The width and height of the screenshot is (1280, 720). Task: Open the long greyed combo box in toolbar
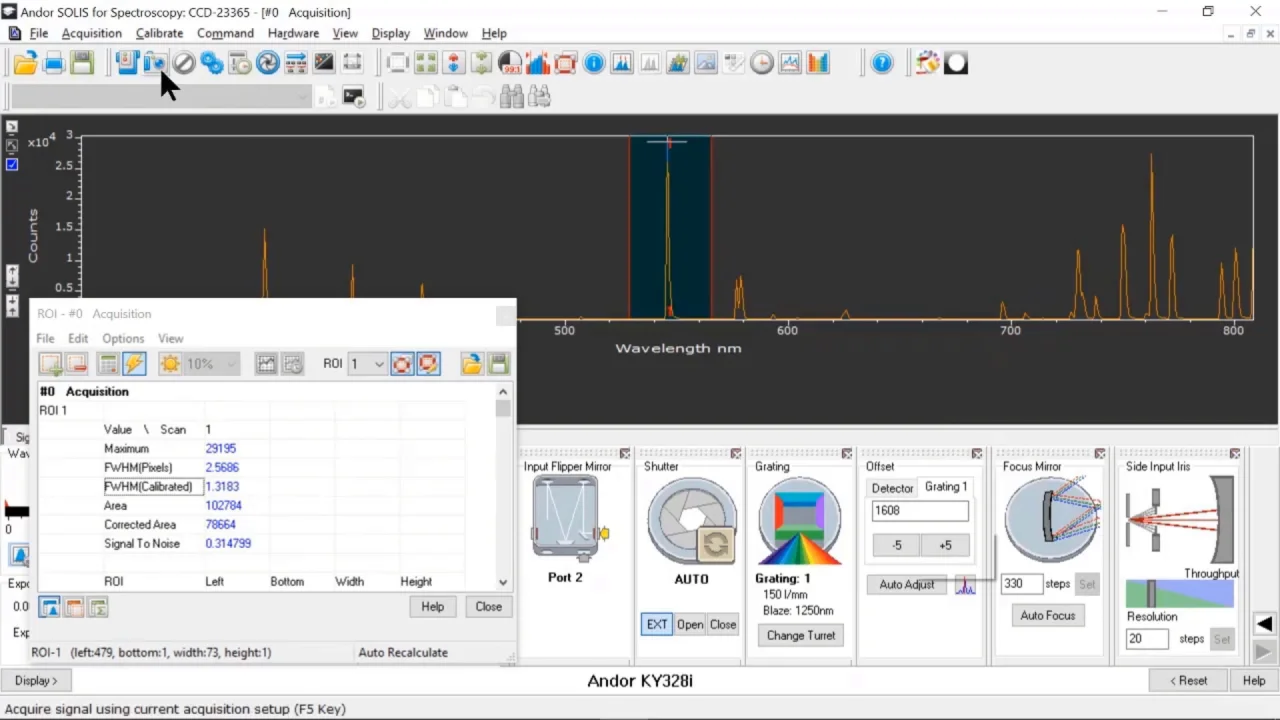[x=161, y=96]
